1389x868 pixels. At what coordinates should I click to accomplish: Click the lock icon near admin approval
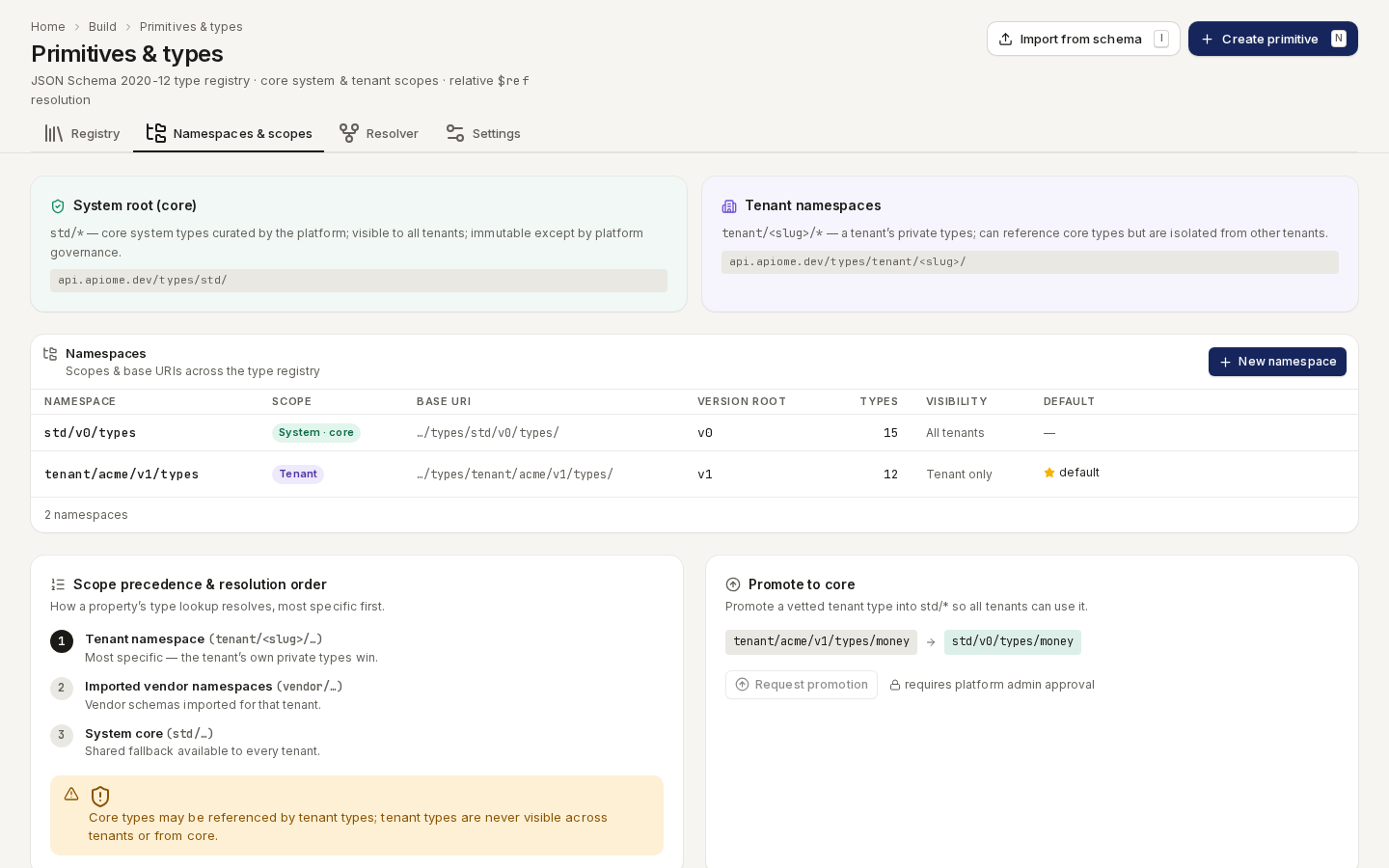tap(895, 685)
